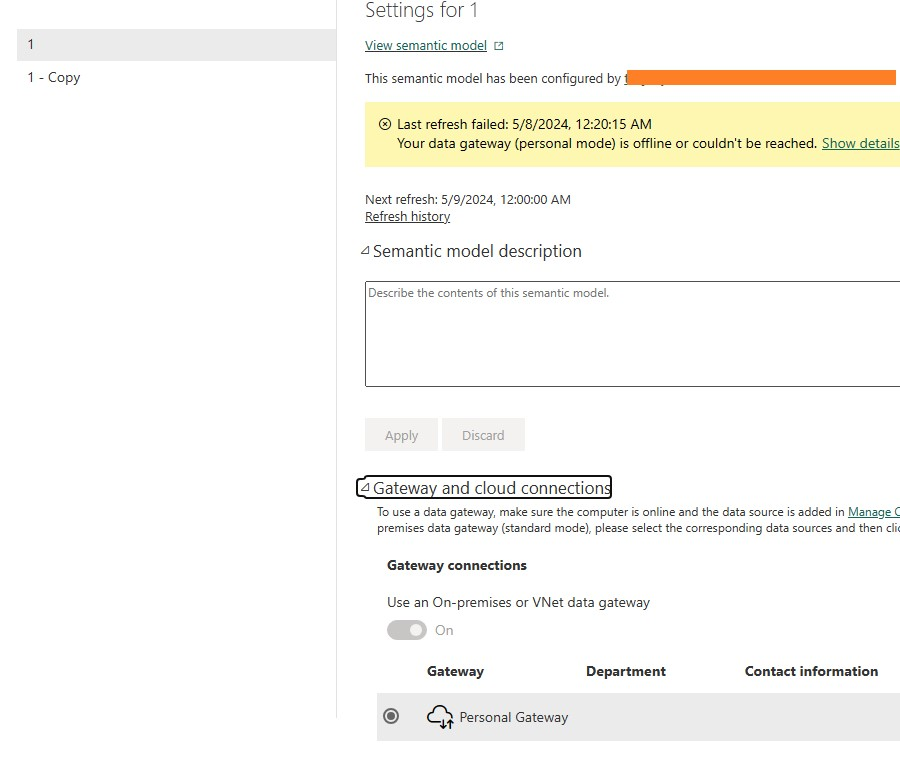The image size is (900, 767).
Task: Click the "Personal Gateway" row text
Action: (514, 717)
